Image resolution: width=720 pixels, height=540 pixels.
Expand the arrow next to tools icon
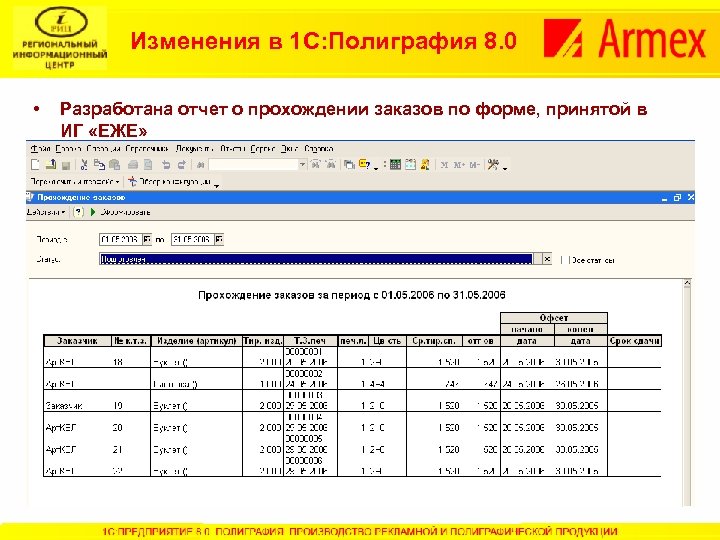(505, 168)
